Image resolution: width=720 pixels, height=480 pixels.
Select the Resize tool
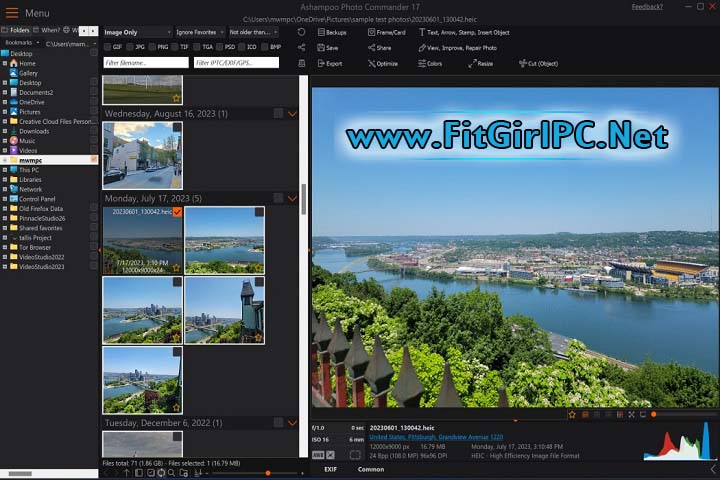472,63
